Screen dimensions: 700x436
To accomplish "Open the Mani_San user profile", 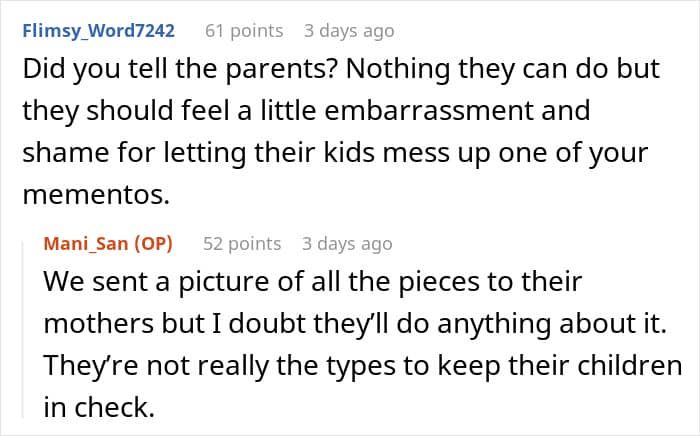I will (91, 243).
